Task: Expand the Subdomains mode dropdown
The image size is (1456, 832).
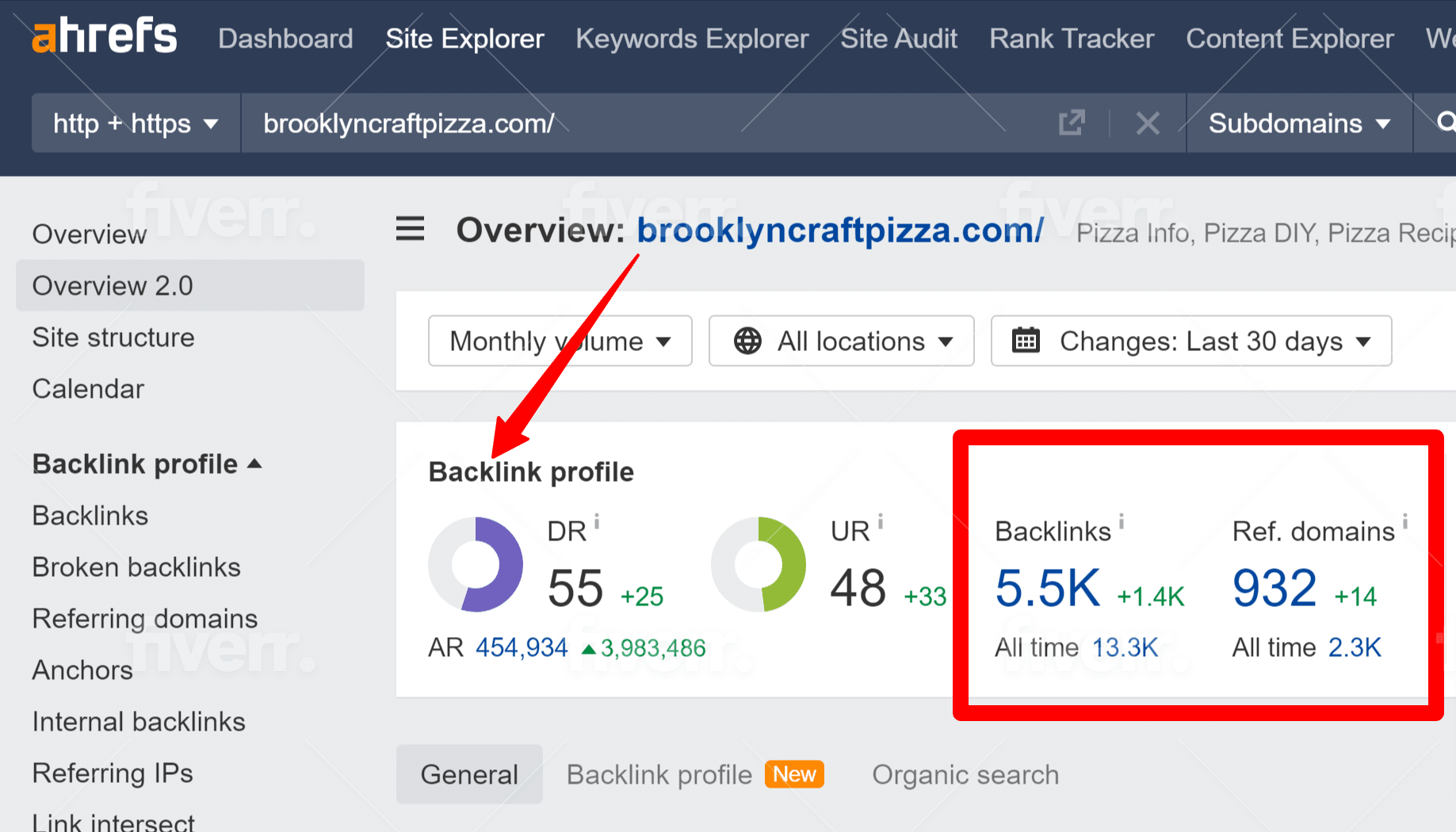Action: (1299, 123)
